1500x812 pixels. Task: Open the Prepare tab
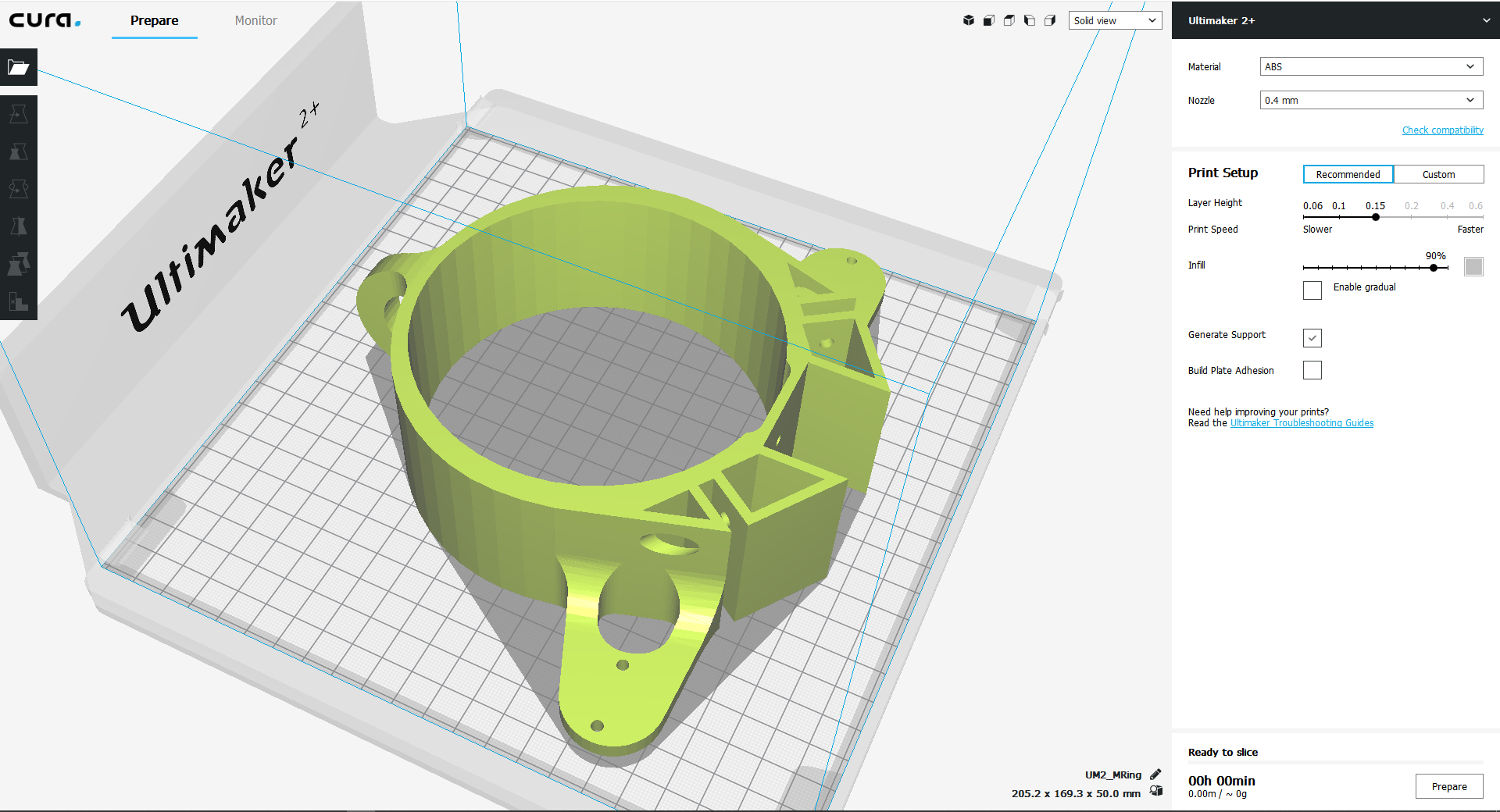pyautogui.click(x=155, y=20)
